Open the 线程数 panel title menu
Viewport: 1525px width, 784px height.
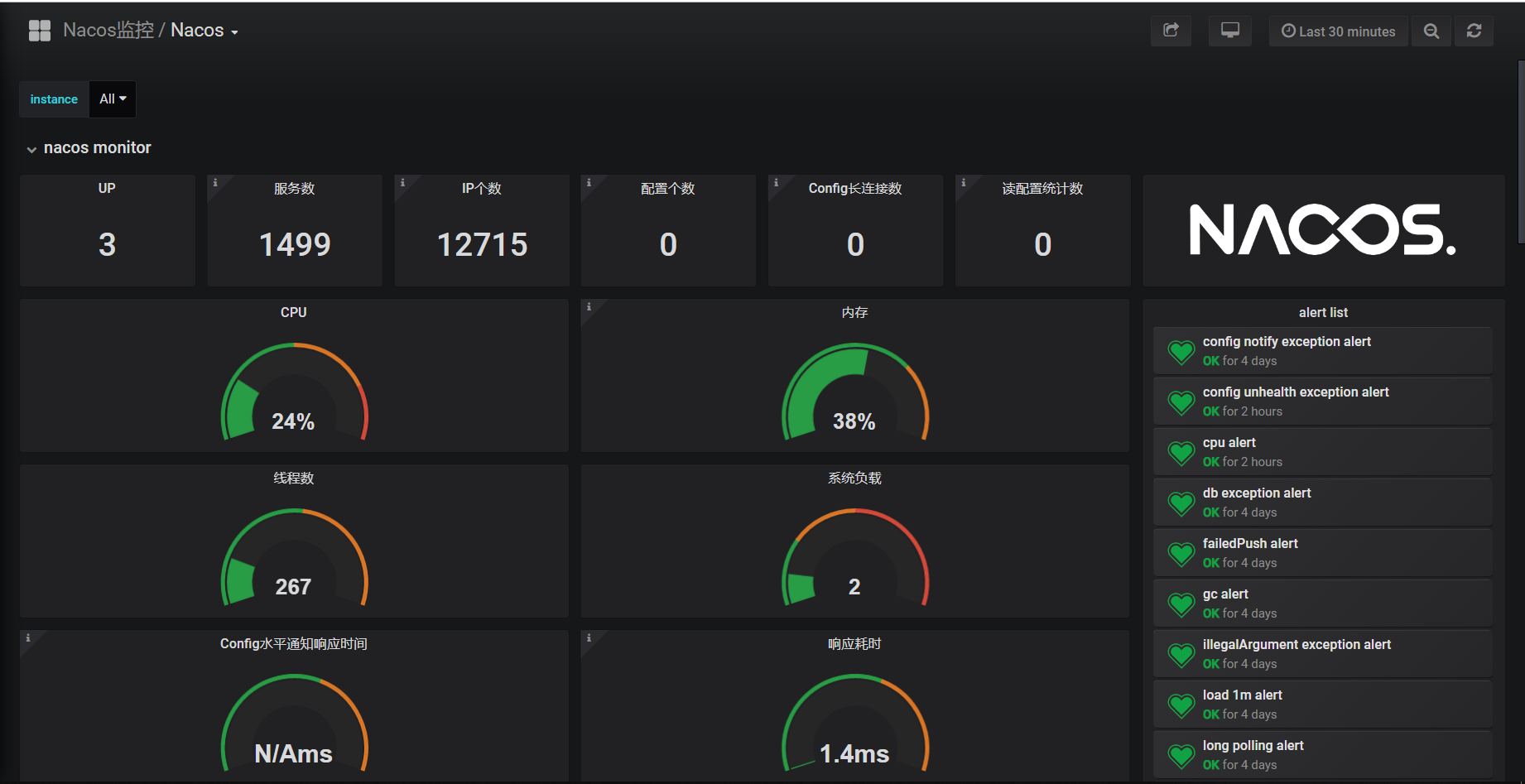click(x=294, y=478)
